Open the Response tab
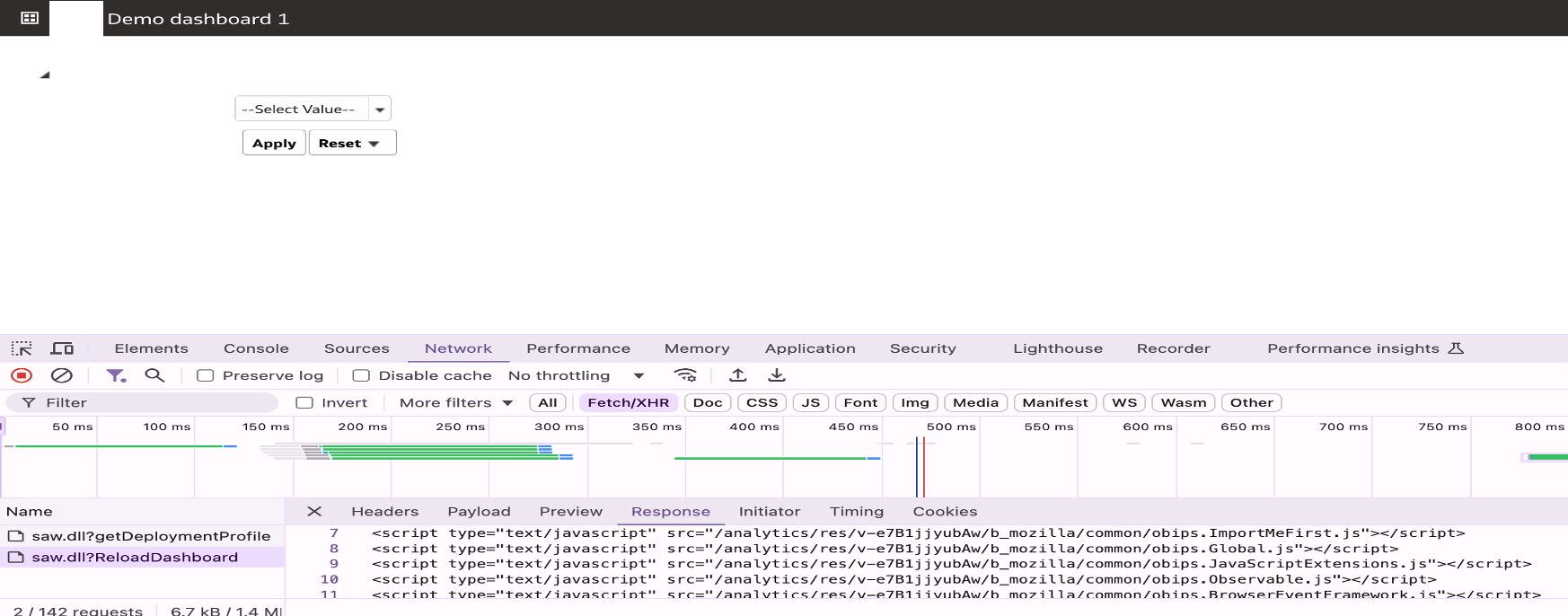 pos(670,511)
